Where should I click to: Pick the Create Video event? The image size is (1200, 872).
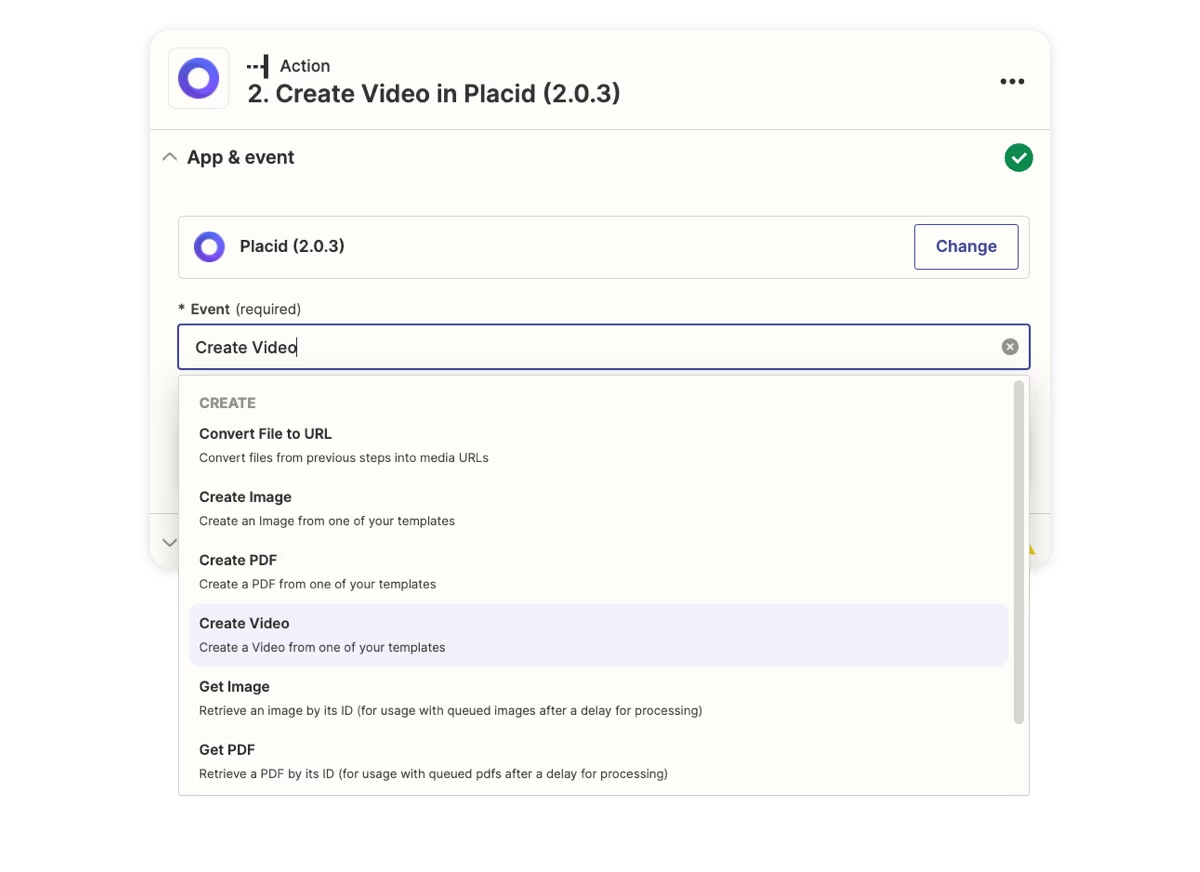[x=598, y=634]
